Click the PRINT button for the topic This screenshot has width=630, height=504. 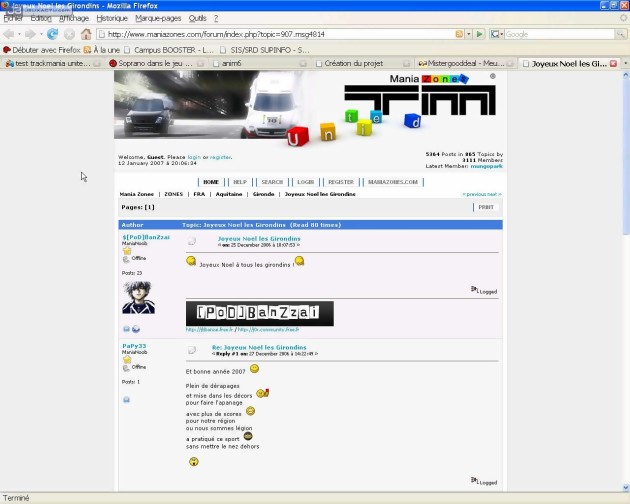[485, 207]
